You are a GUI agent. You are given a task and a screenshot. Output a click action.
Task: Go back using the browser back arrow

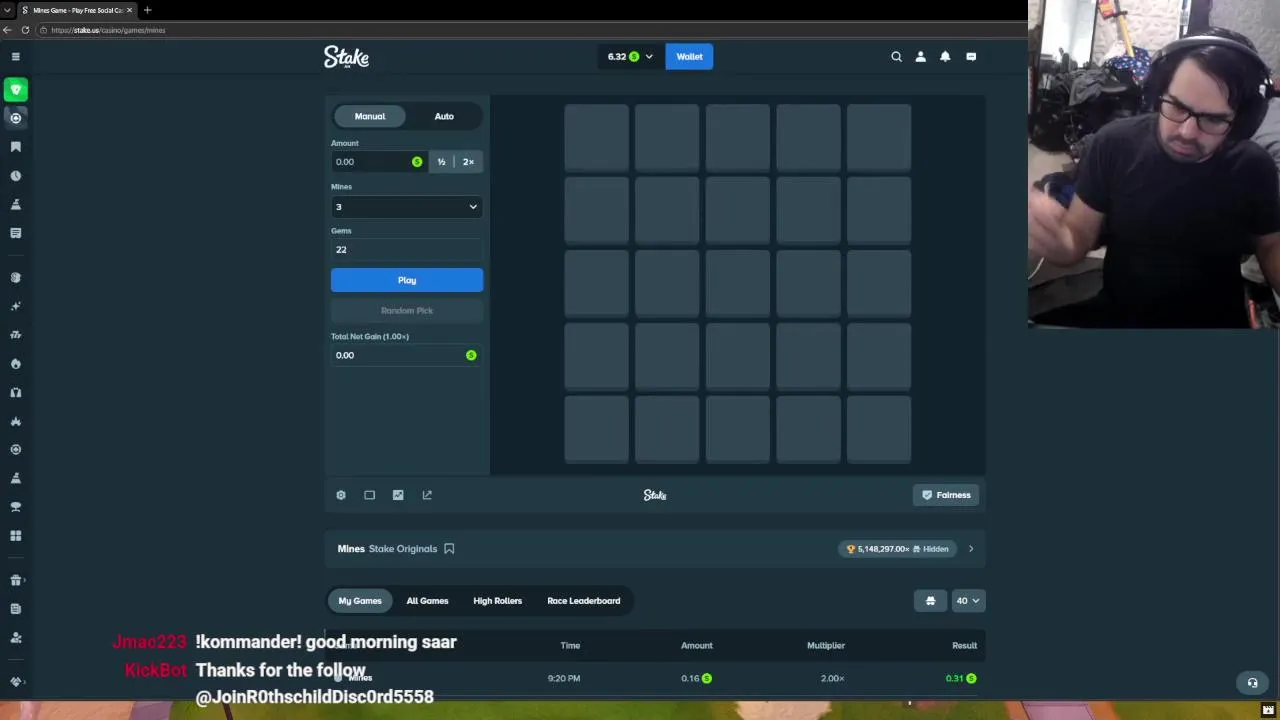(8, 30)
